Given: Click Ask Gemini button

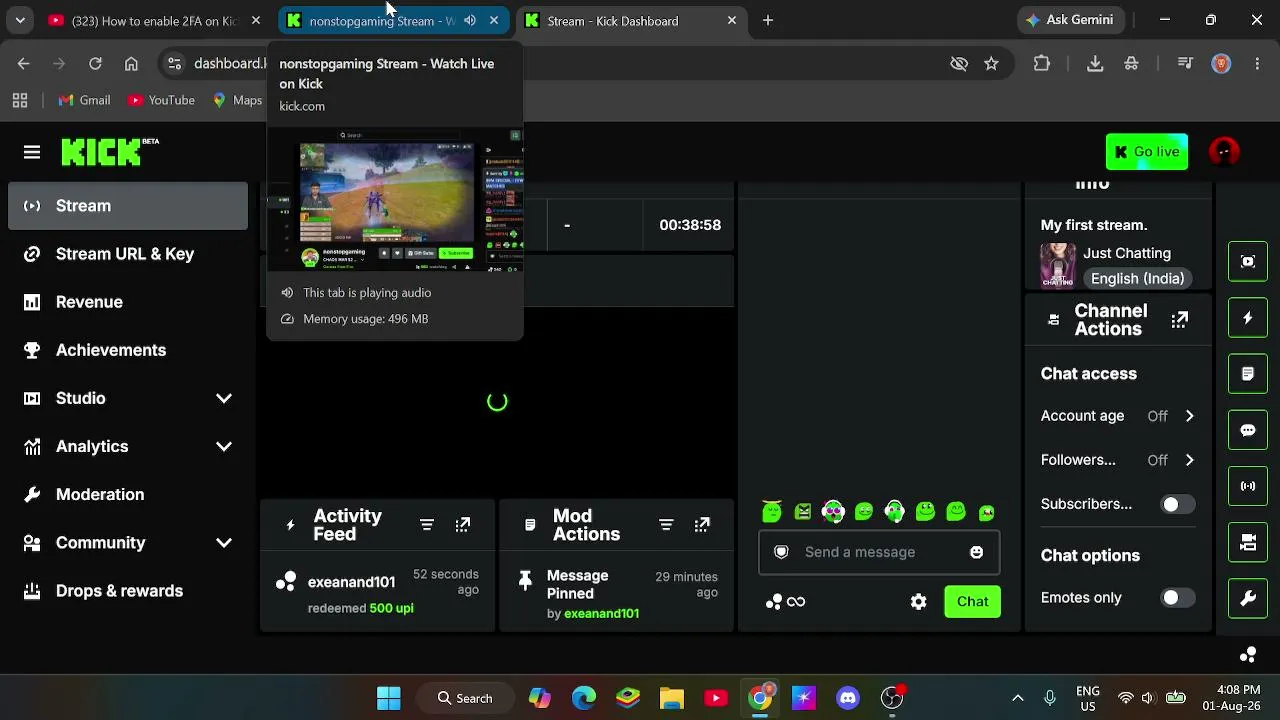Looking at the screenshot, I should (1071, 21).
